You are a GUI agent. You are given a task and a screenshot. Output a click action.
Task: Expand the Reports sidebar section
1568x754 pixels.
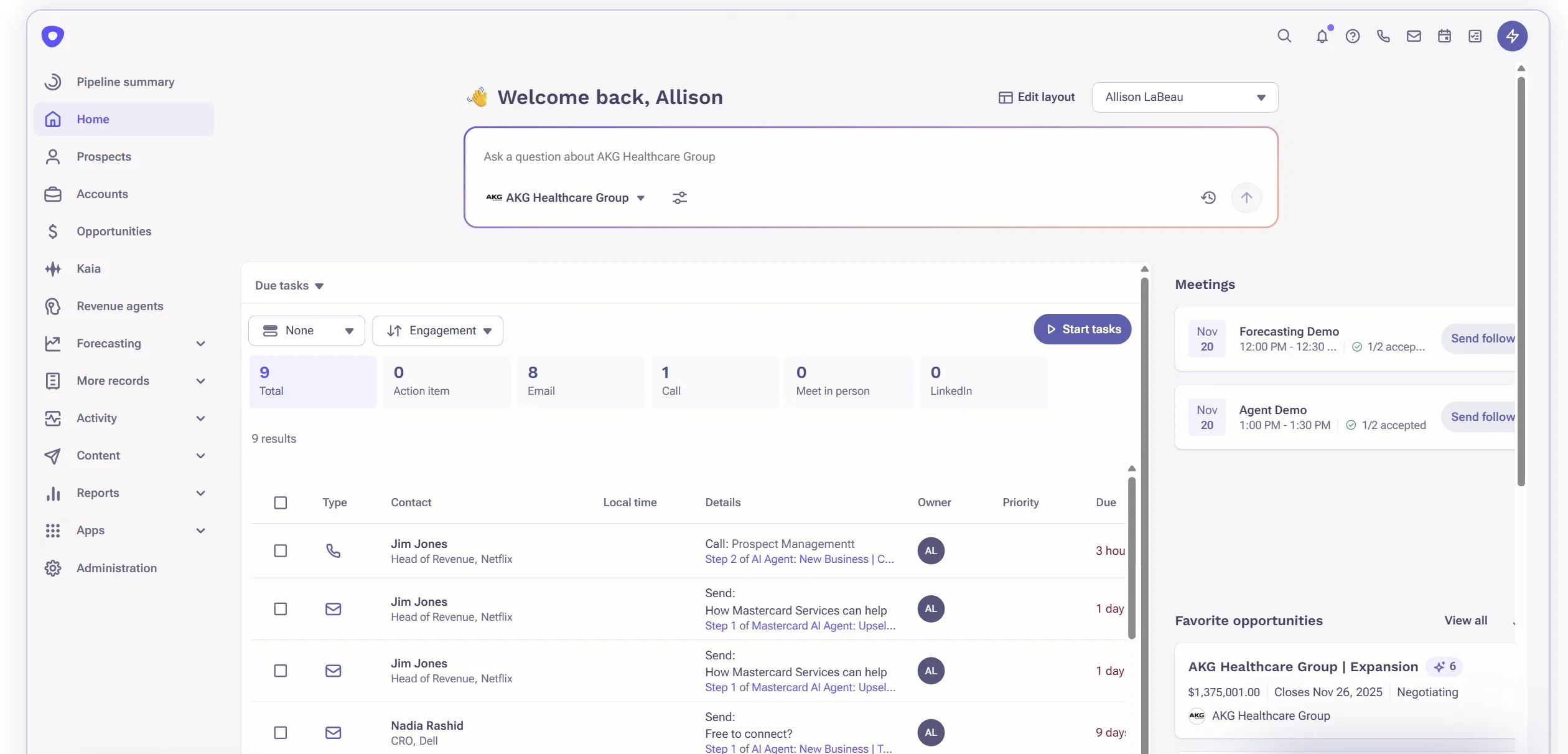coord(200,492)
